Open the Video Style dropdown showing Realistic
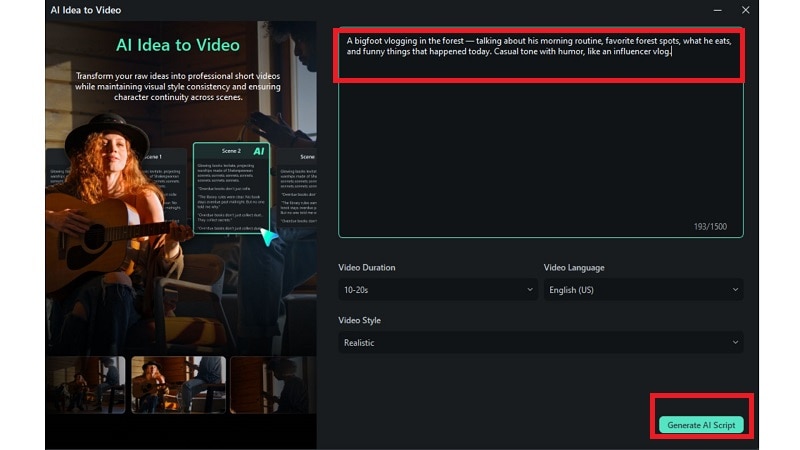The image size is (800, 450). coord(540,342)
